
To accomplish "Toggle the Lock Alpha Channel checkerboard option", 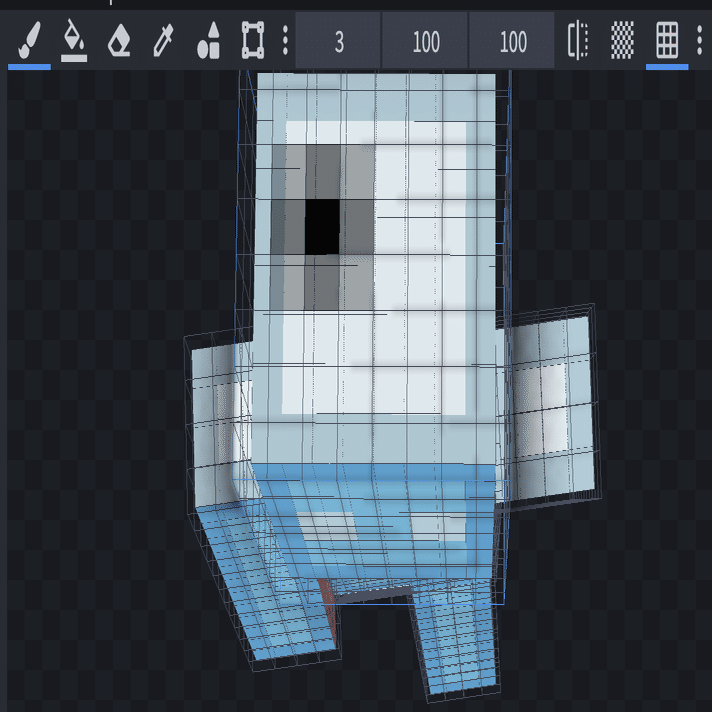I will pyautogui.click(x=623, y=41).
